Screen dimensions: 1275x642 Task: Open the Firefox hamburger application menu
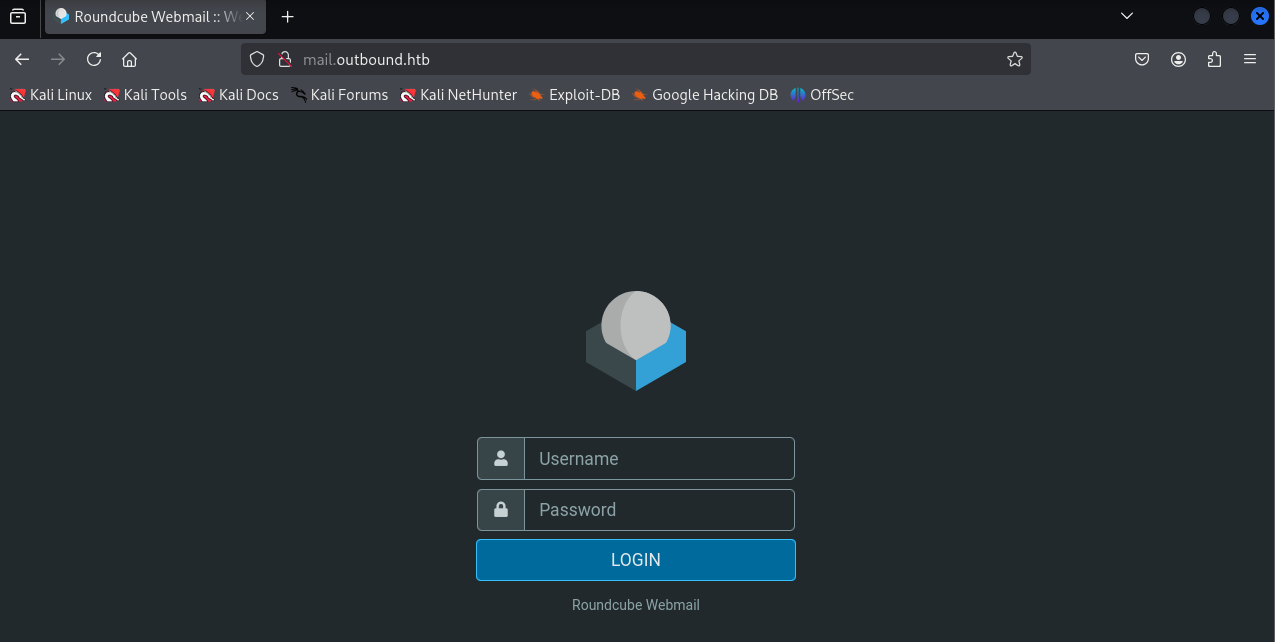pyautogui.click(x=1250, y=59)
